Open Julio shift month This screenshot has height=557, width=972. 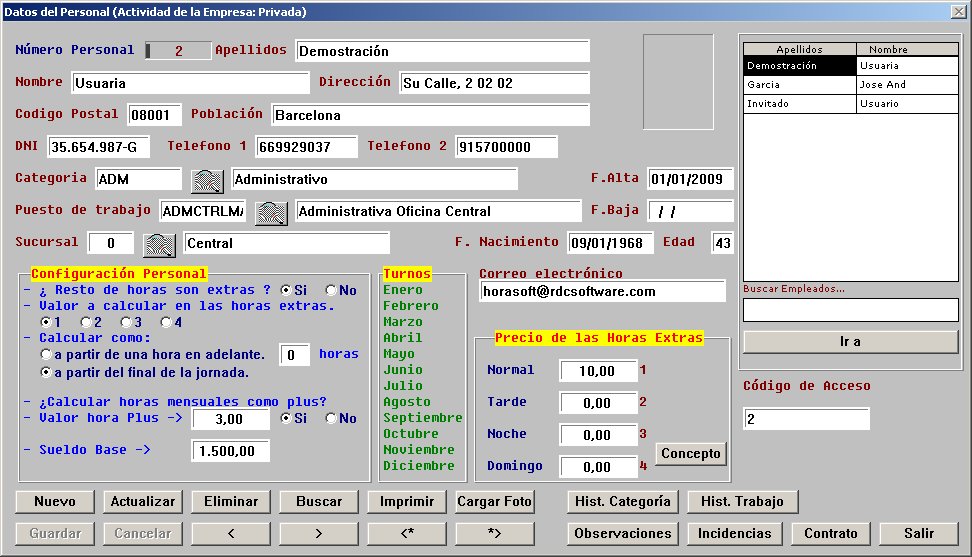403,386
